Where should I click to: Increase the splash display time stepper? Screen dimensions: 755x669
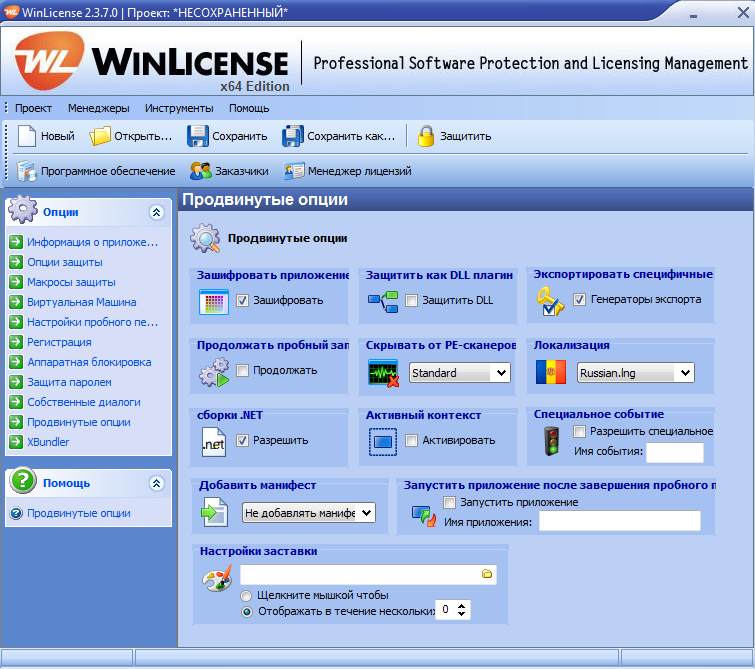coord(463,605)
